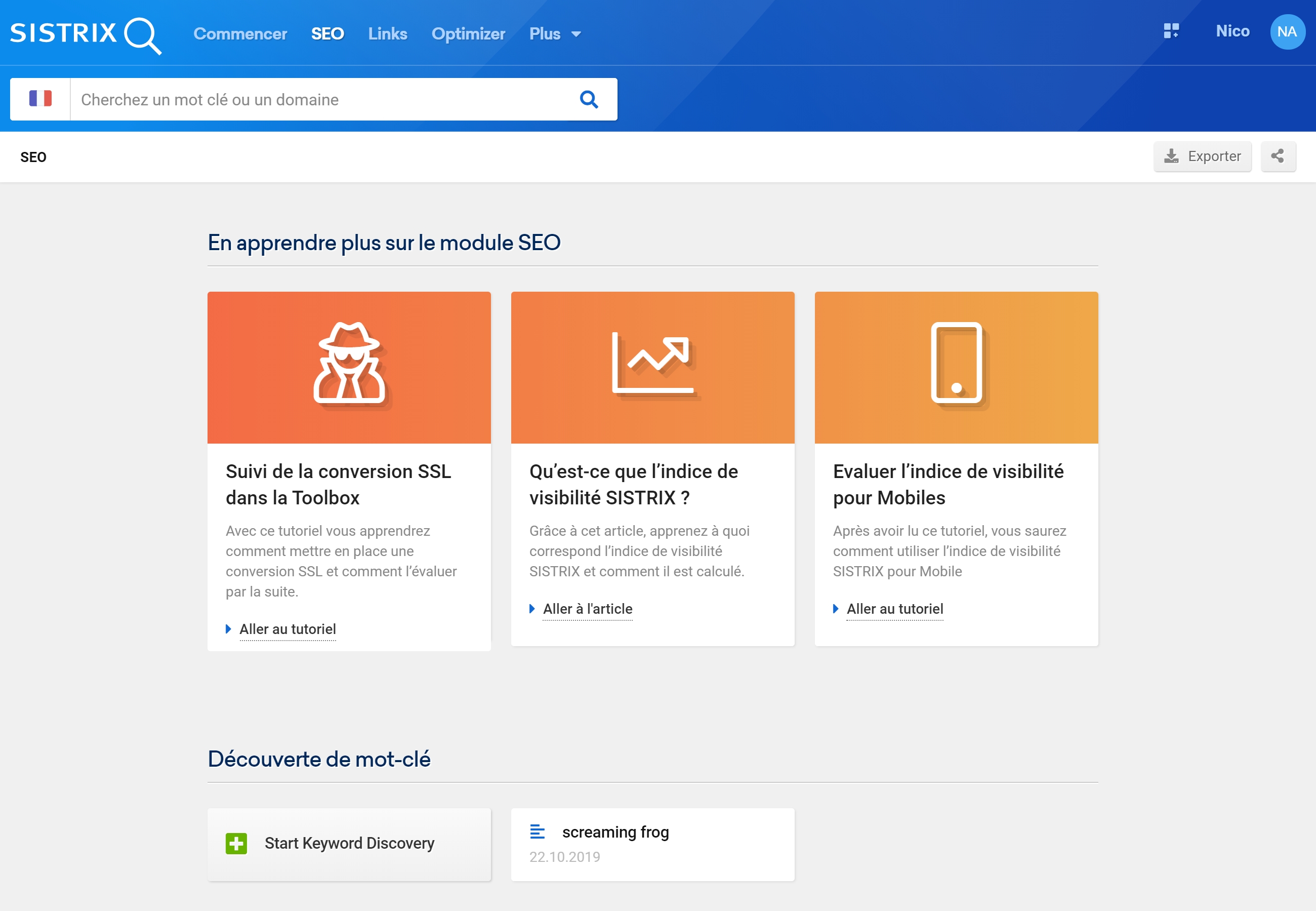Open 'Qu'est-ce que l'indice de visibilité' title
This screenshot has width=1316, height=911.
click(x=633, y=485)
